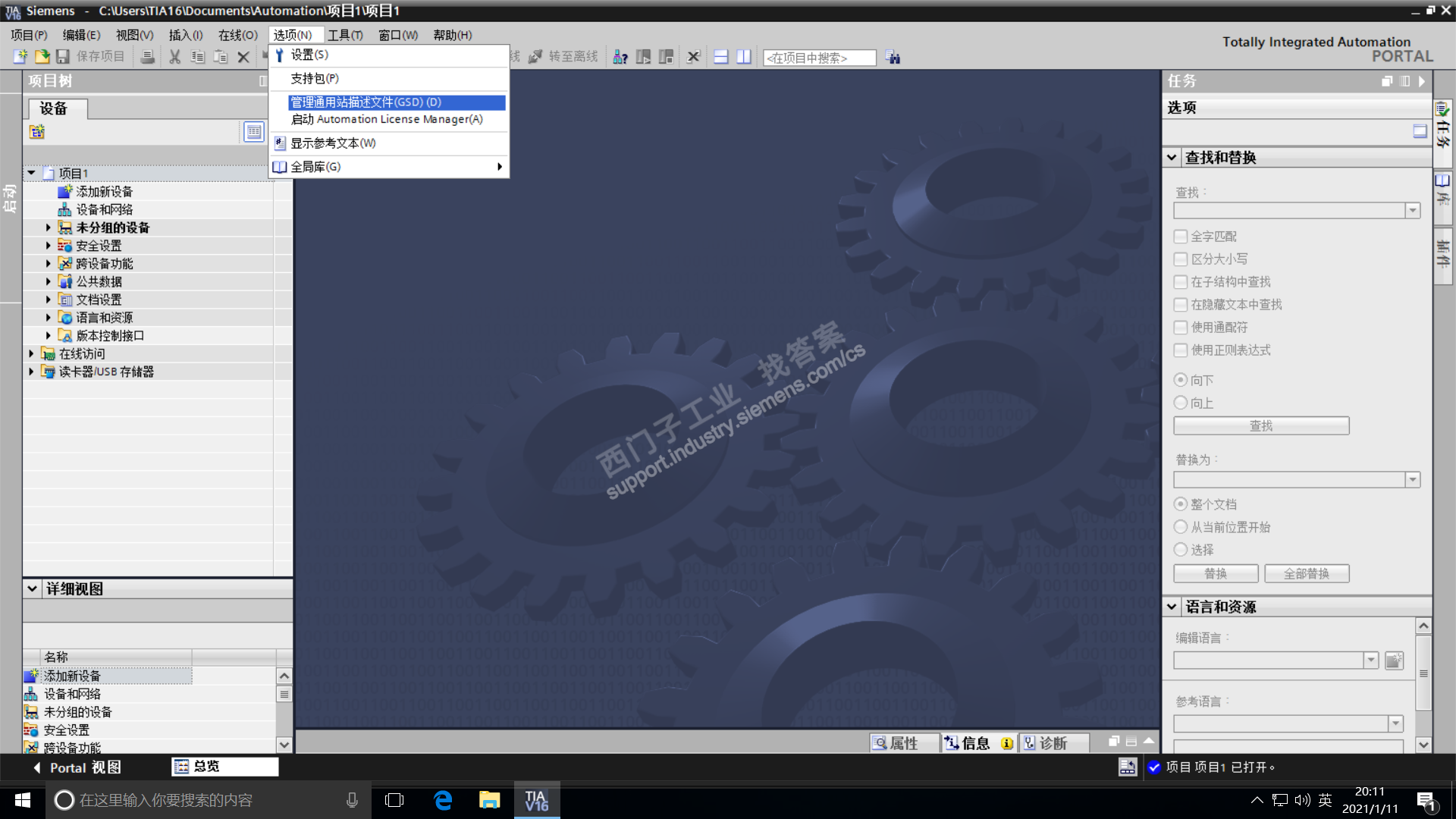Click the open project toolbar icon
This screenshot has width=1456, height=819.
[42, 57]
